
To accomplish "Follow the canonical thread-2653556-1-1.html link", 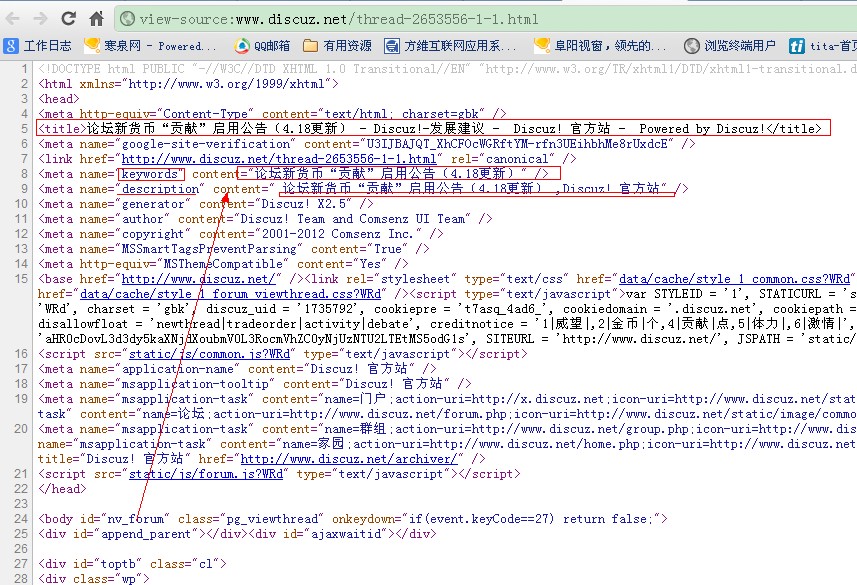I will point(279,159).
